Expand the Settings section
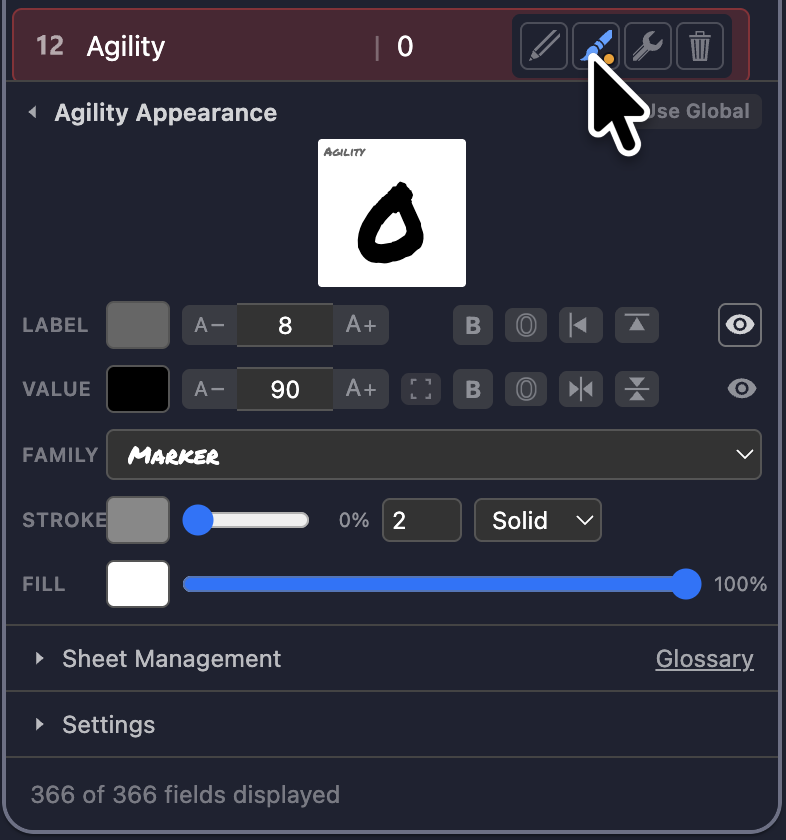This screenshot has height=840, width=786. click(108, 724)
